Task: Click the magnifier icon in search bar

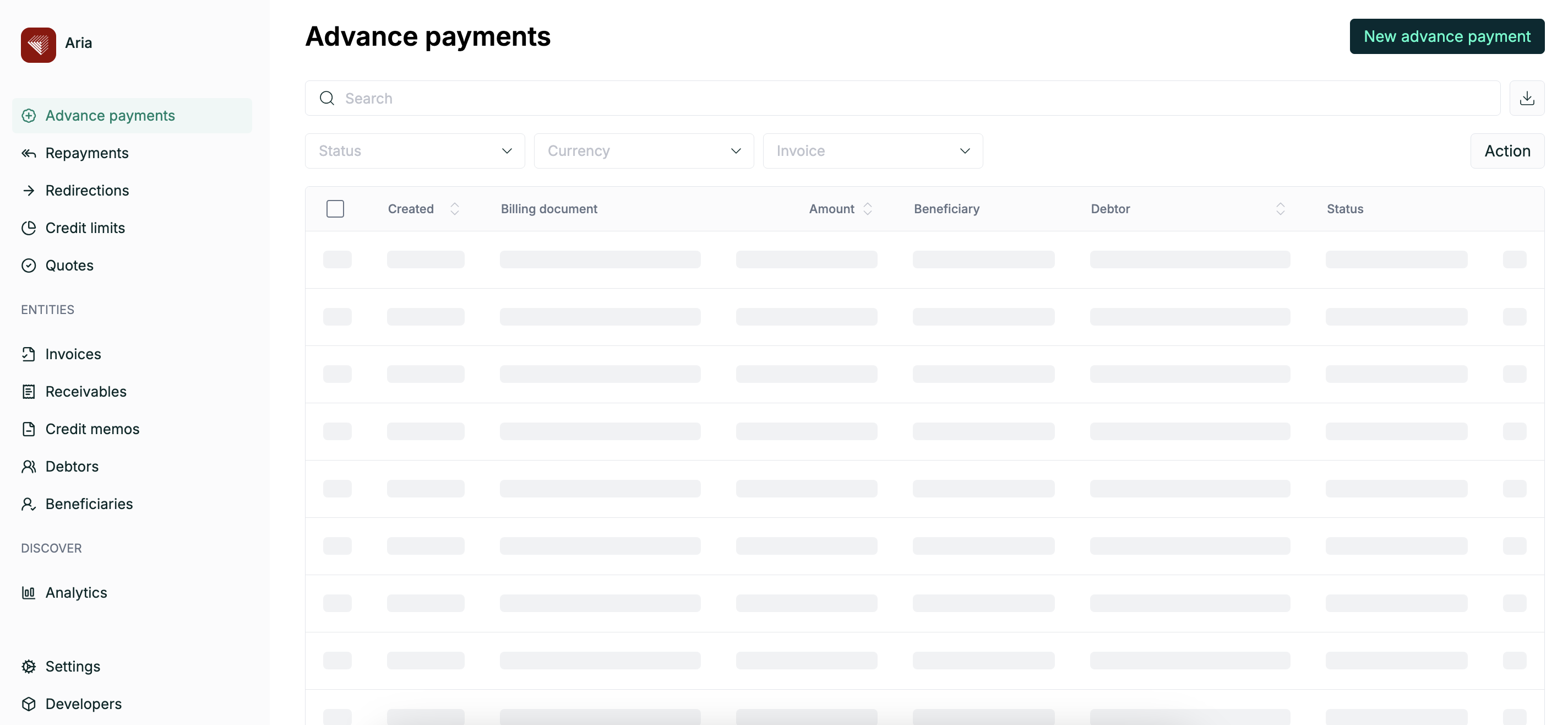Action: coord(327,98)
